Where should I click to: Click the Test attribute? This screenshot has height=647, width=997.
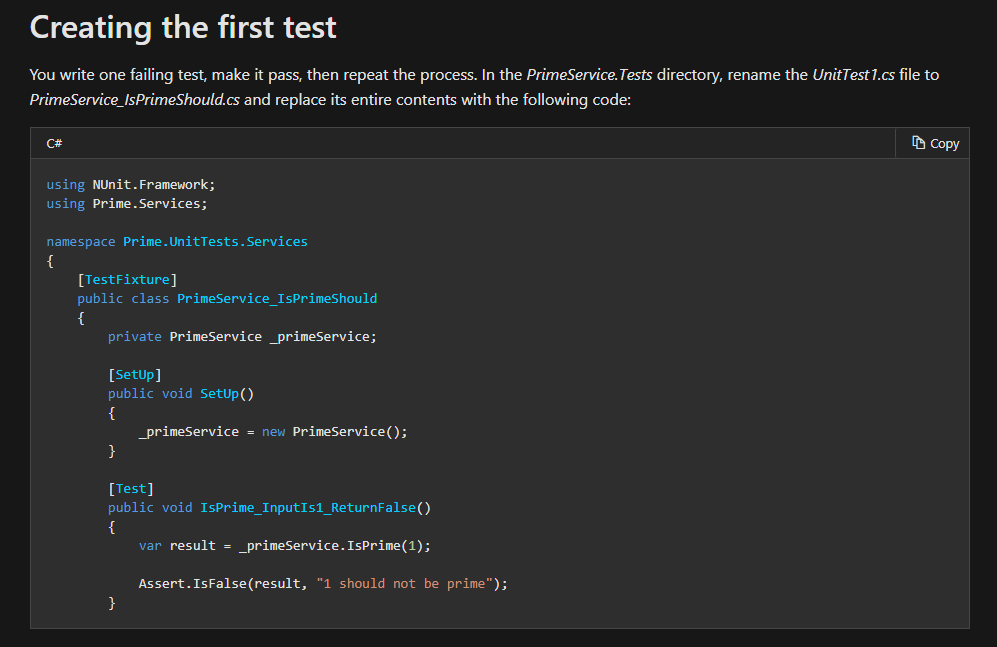click(130, 488)
